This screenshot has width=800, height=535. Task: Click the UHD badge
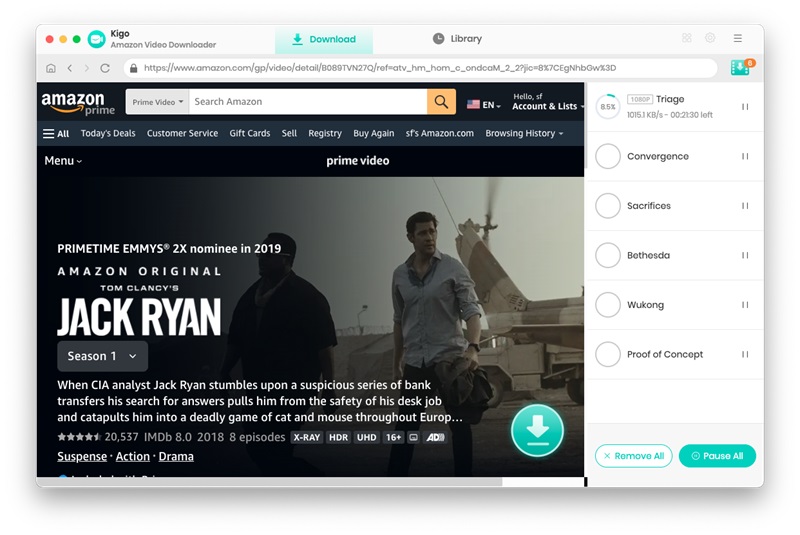pyautogui.click(x=366, y=438)
